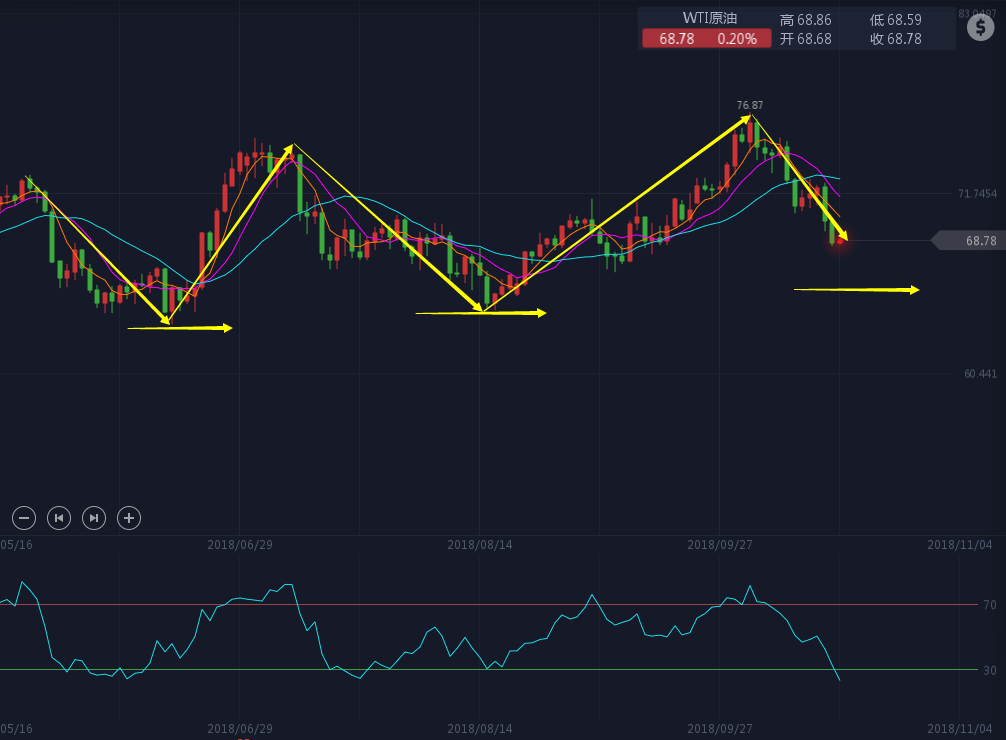
Task: Zoom in with the plus button
Action: [x=128, y=518]
